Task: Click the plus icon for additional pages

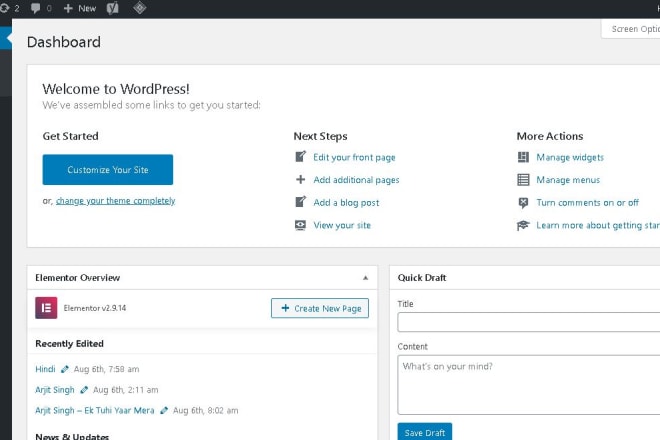Action: 300,180
